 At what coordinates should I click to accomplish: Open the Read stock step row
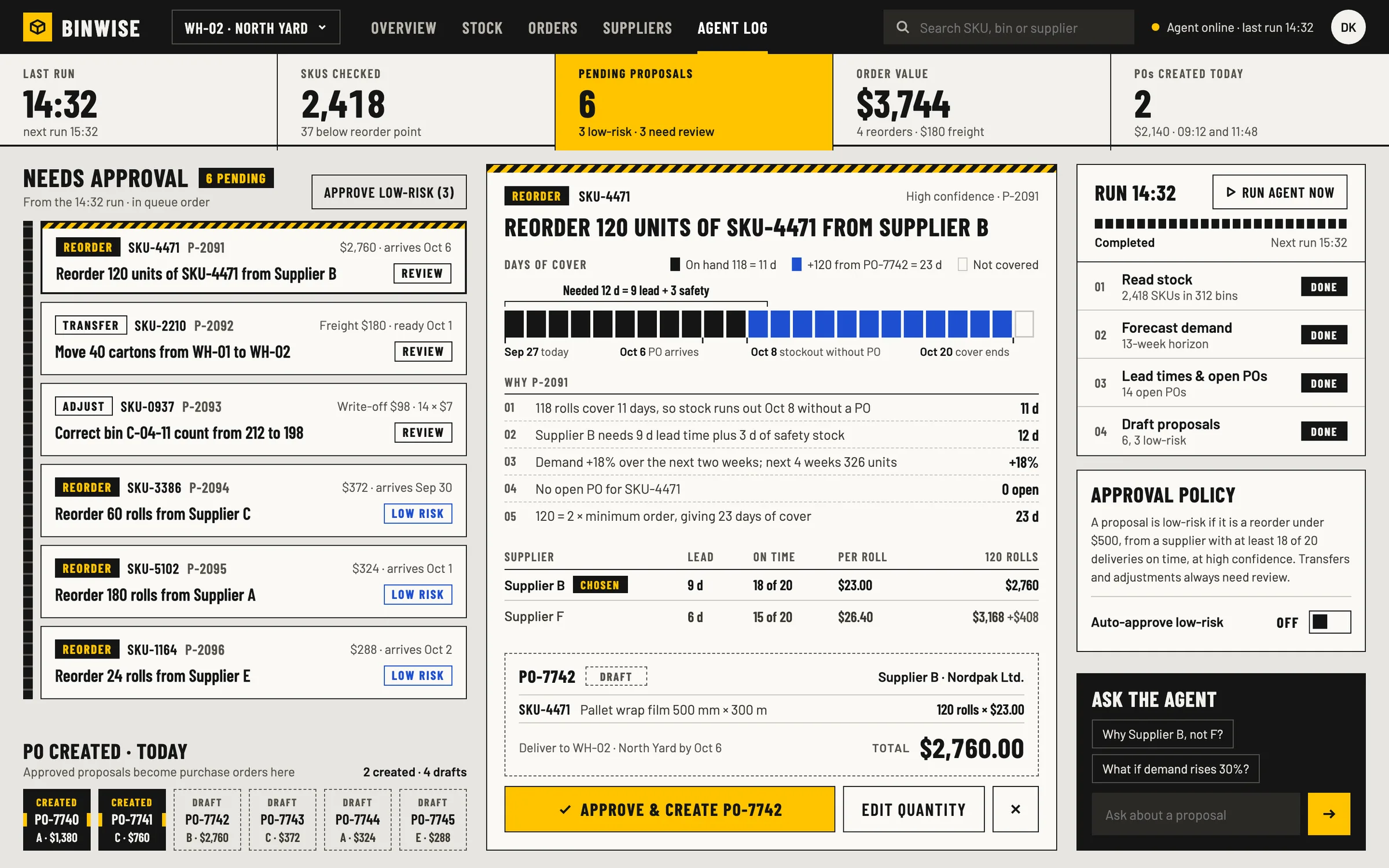tap(1221, 287)
